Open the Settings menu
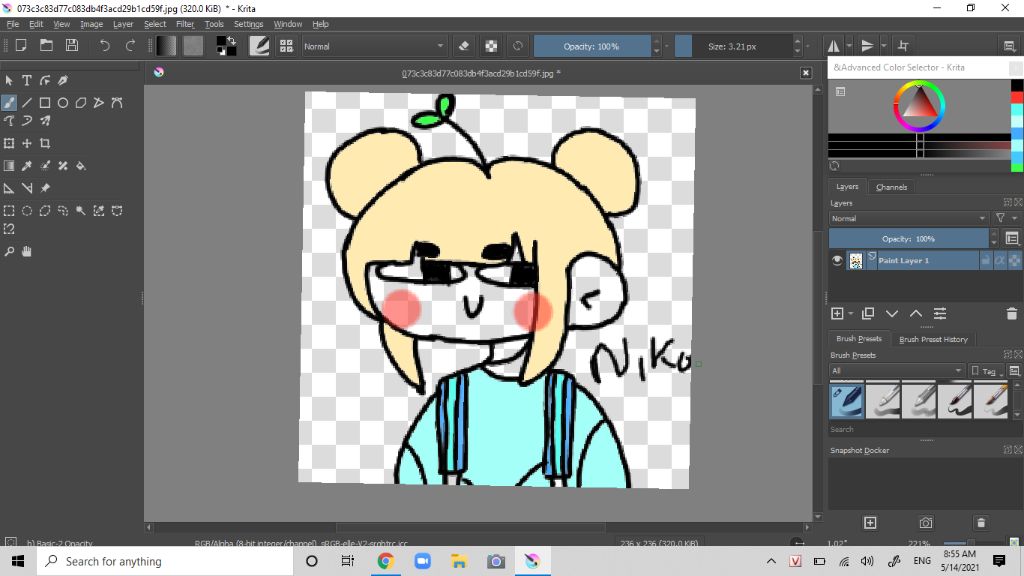 [x=248, y=24]
